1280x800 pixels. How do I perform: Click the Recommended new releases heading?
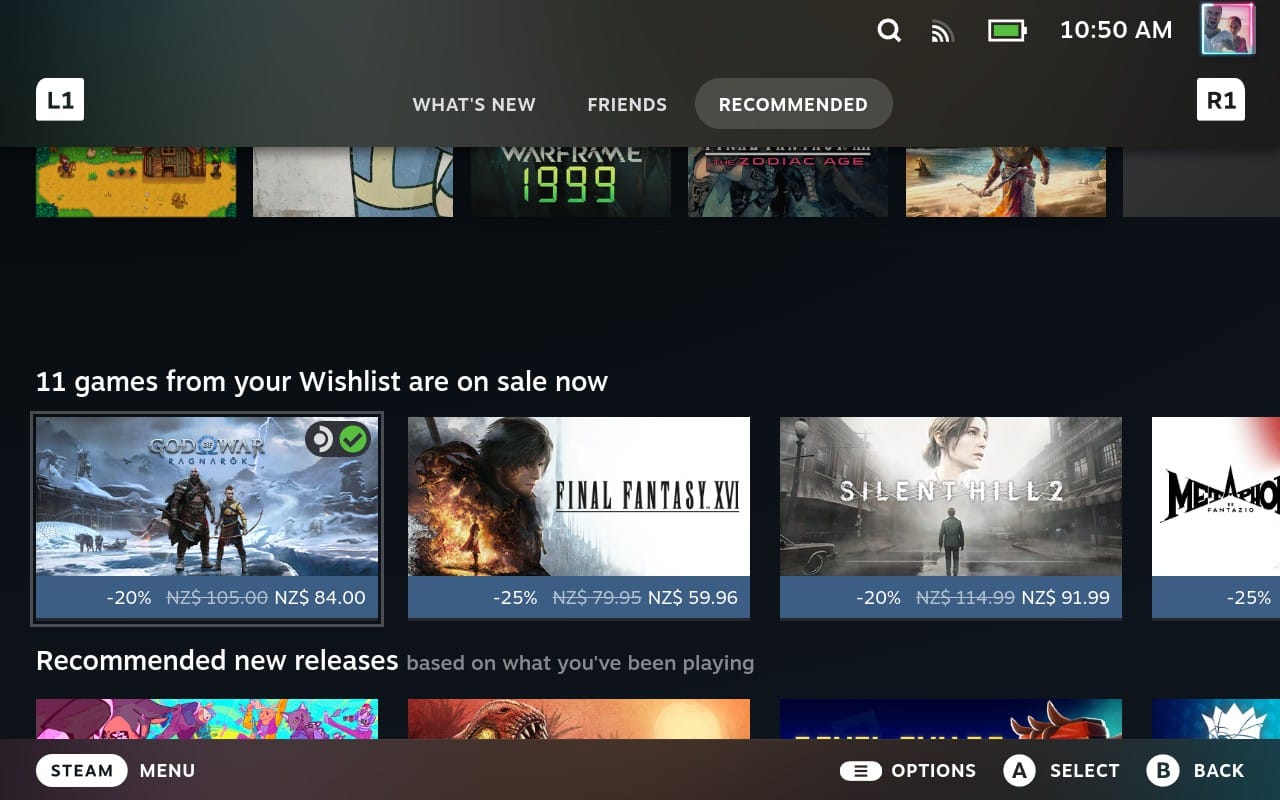[217, 661]
